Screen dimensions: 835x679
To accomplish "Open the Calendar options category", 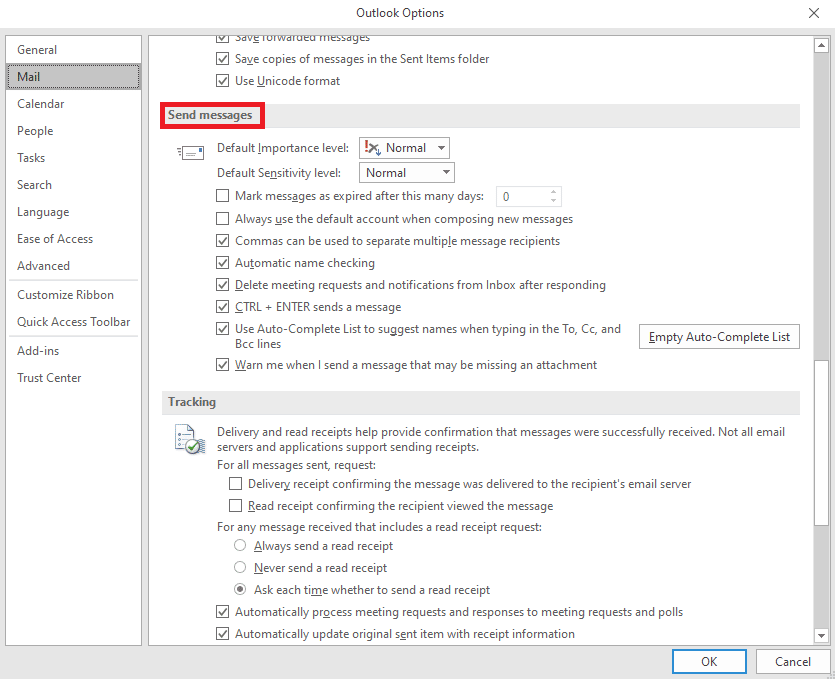I will pyautogui.click(x=73, y=104).
